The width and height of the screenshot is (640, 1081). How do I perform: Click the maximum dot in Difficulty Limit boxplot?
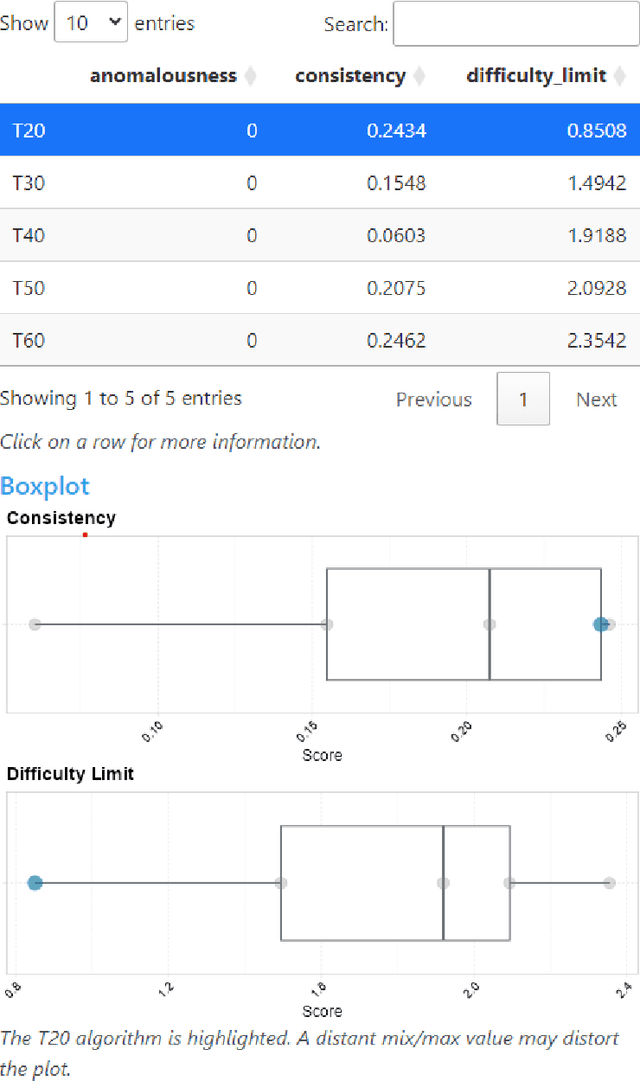[609, 883]
